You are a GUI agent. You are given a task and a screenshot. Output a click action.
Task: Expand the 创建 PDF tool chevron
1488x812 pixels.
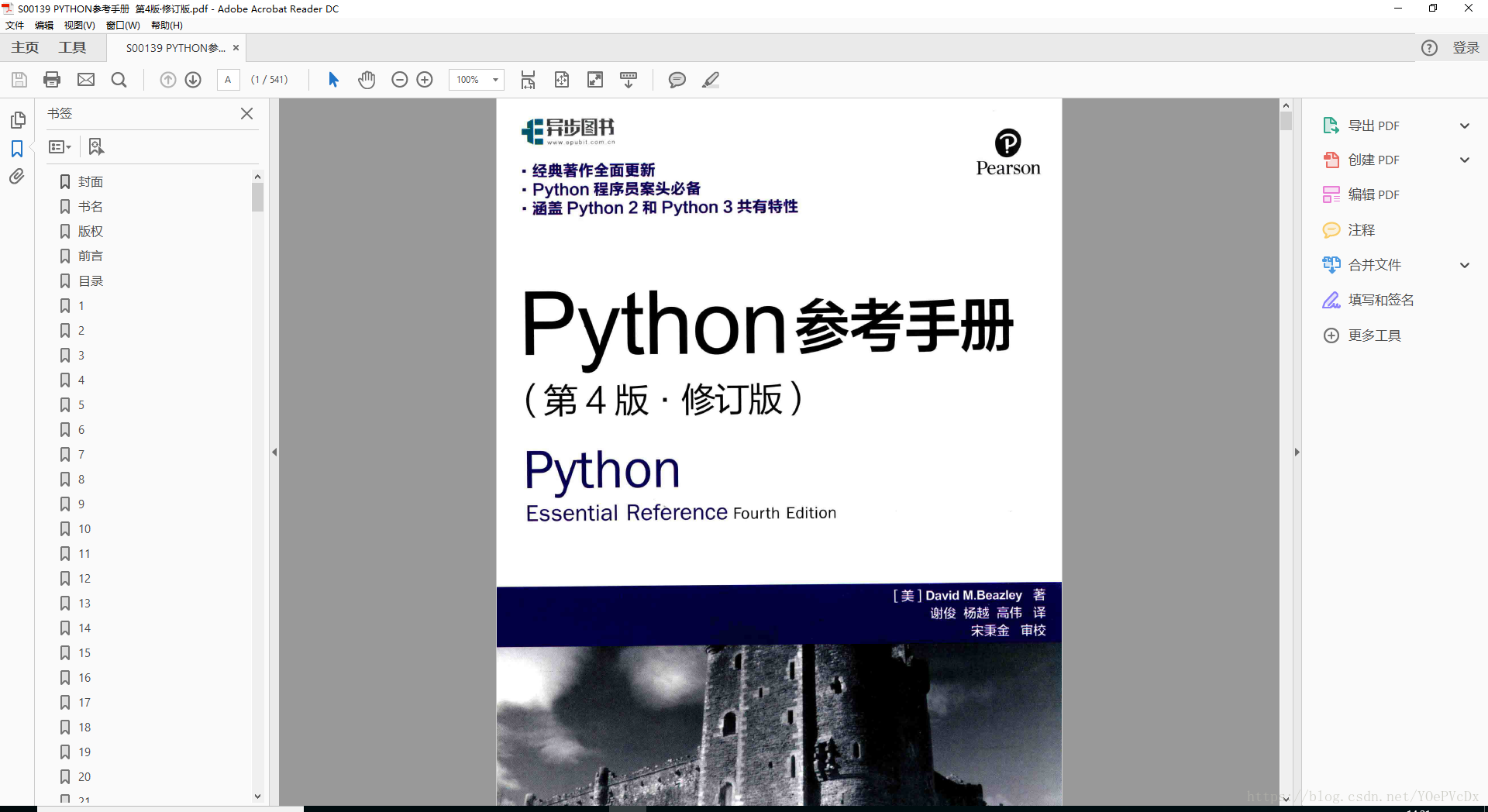pos(1465,160)
